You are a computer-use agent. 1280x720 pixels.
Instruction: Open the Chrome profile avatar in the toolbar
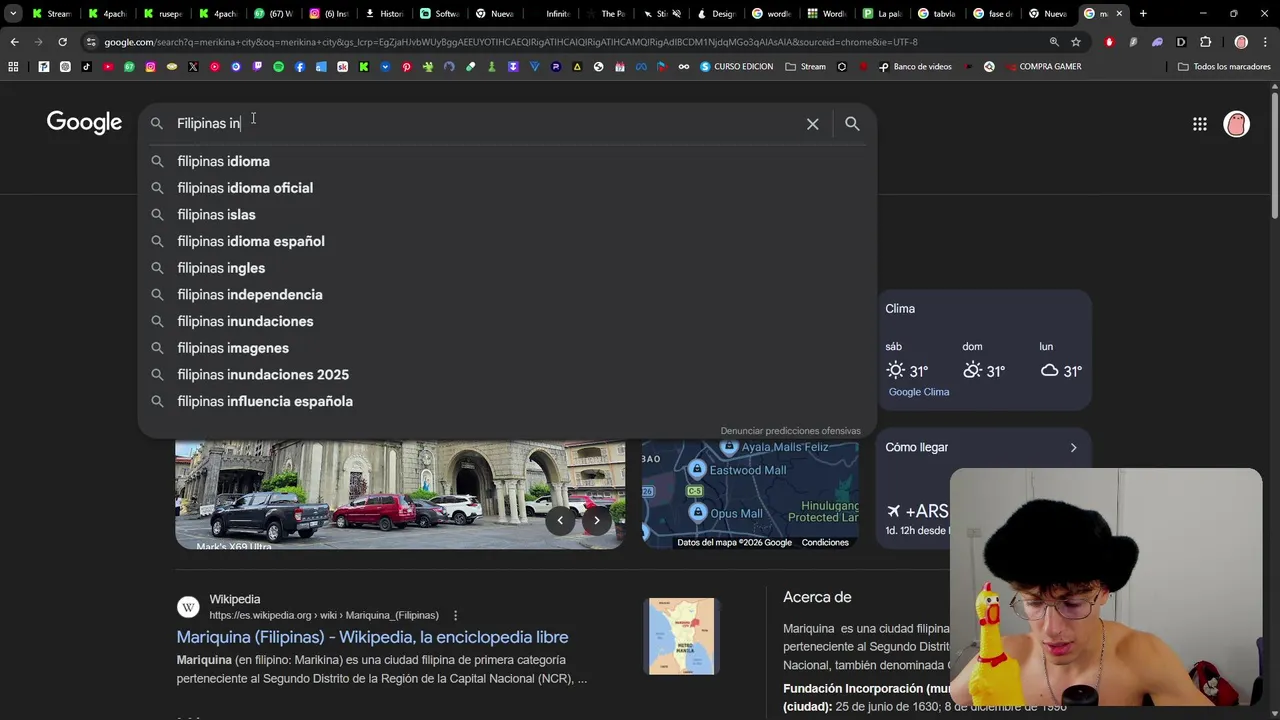point(1241,42)
